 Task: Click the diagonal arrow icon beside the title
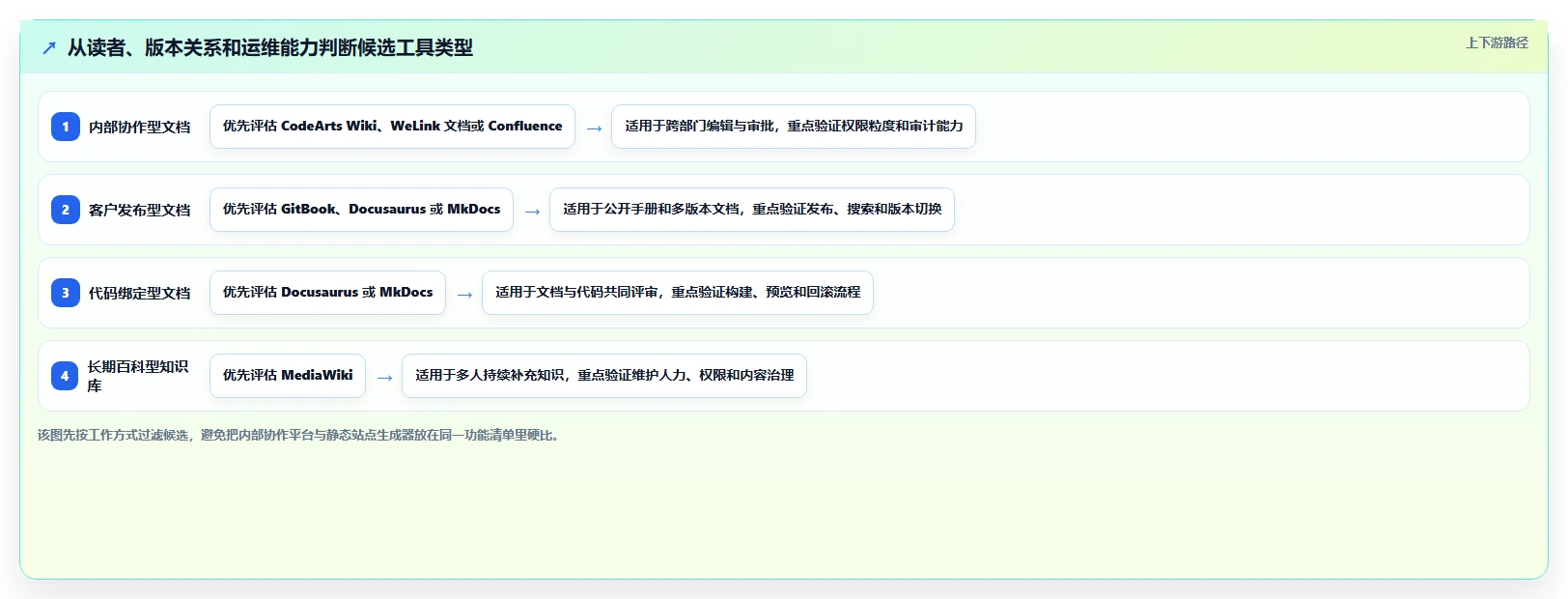pyautogui.click(x=49, y=47)
